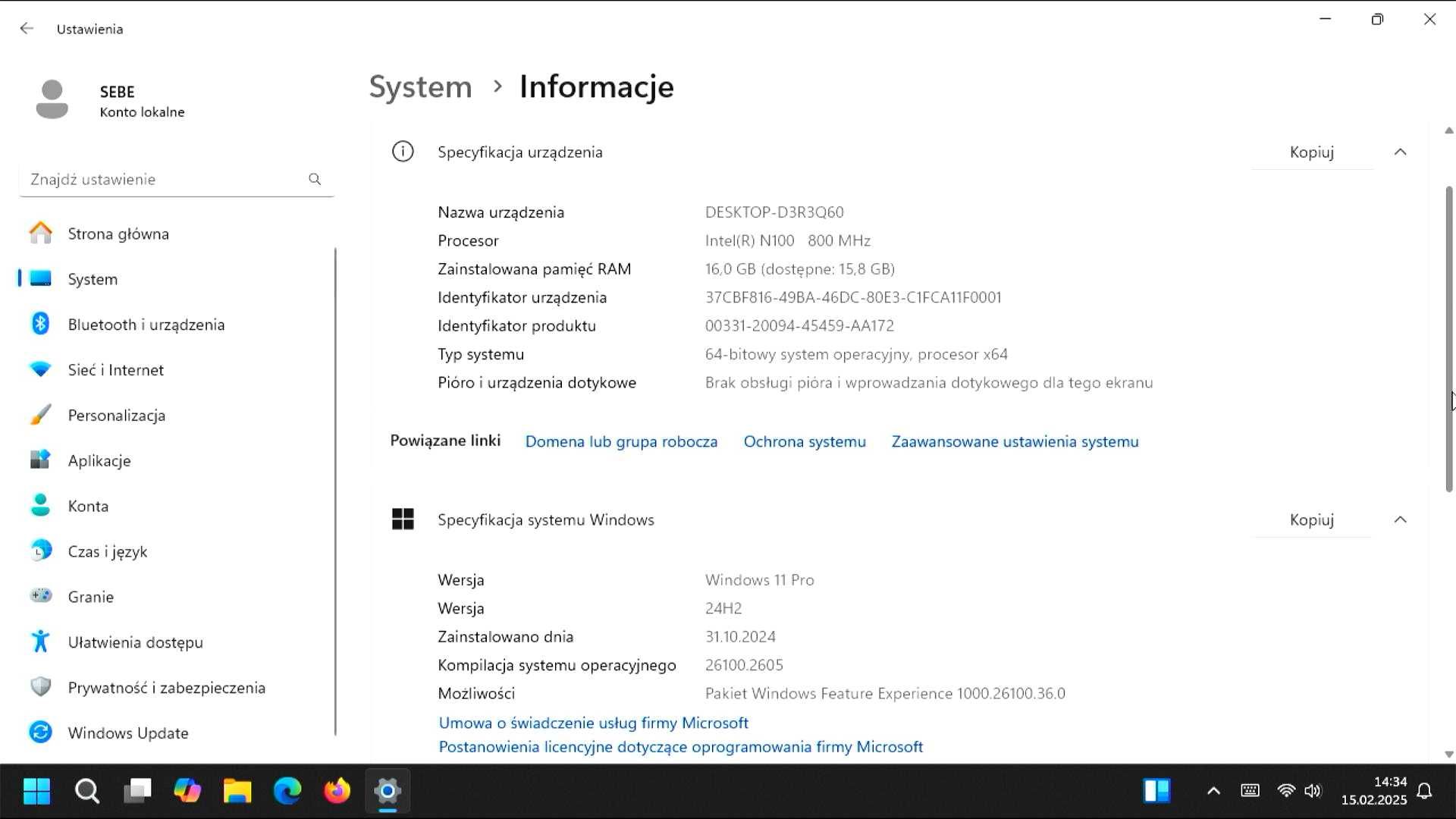Select Bluetooth i urządzenia menu item
The width and height of the screenshot is (1456, 819).
(176, 324)
